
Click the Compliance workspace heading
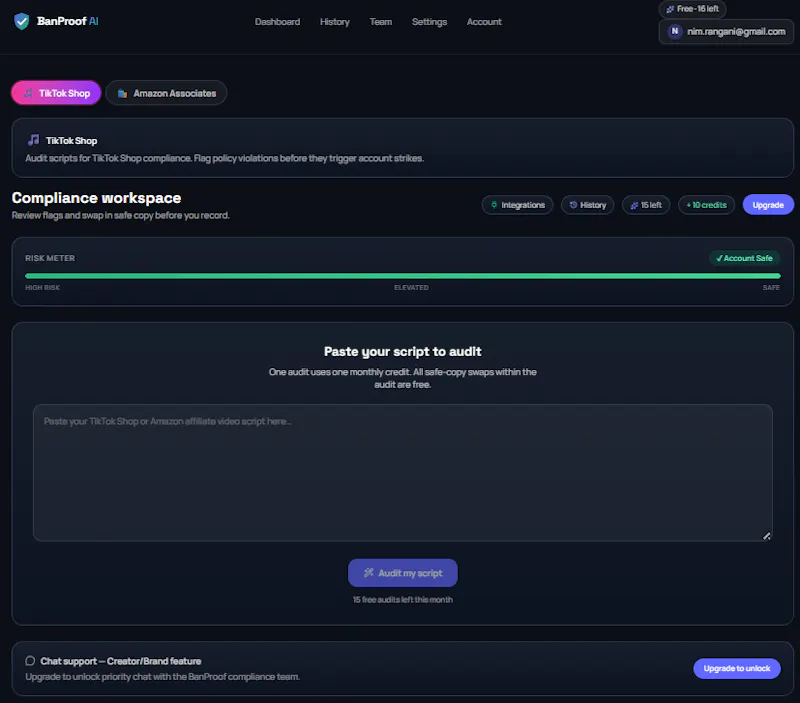pyautogui.click(x=96, y=198)
